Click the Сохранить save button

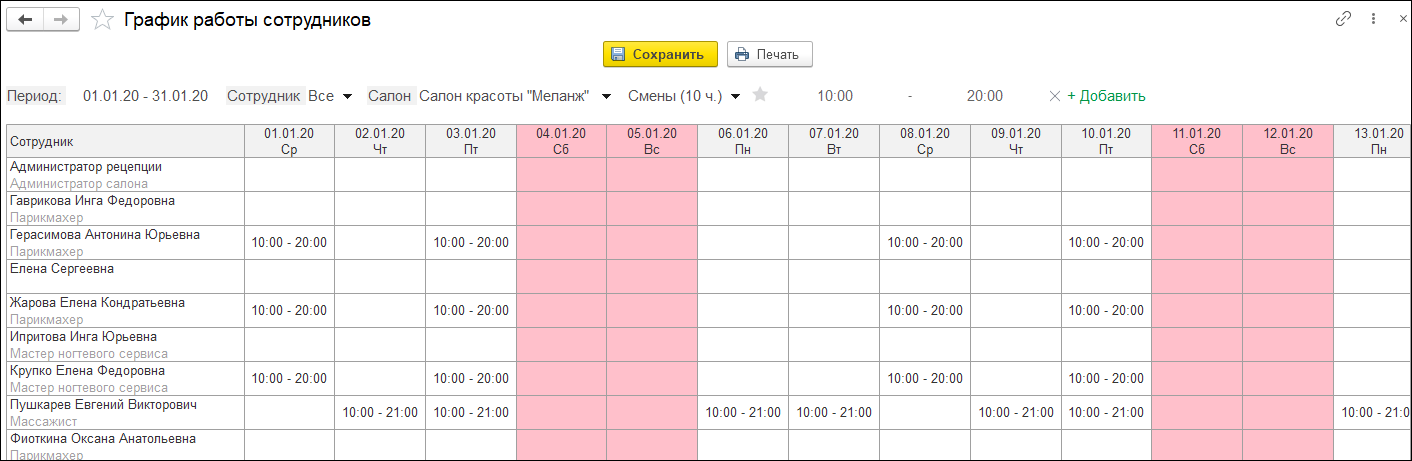(x=660, y=54)
